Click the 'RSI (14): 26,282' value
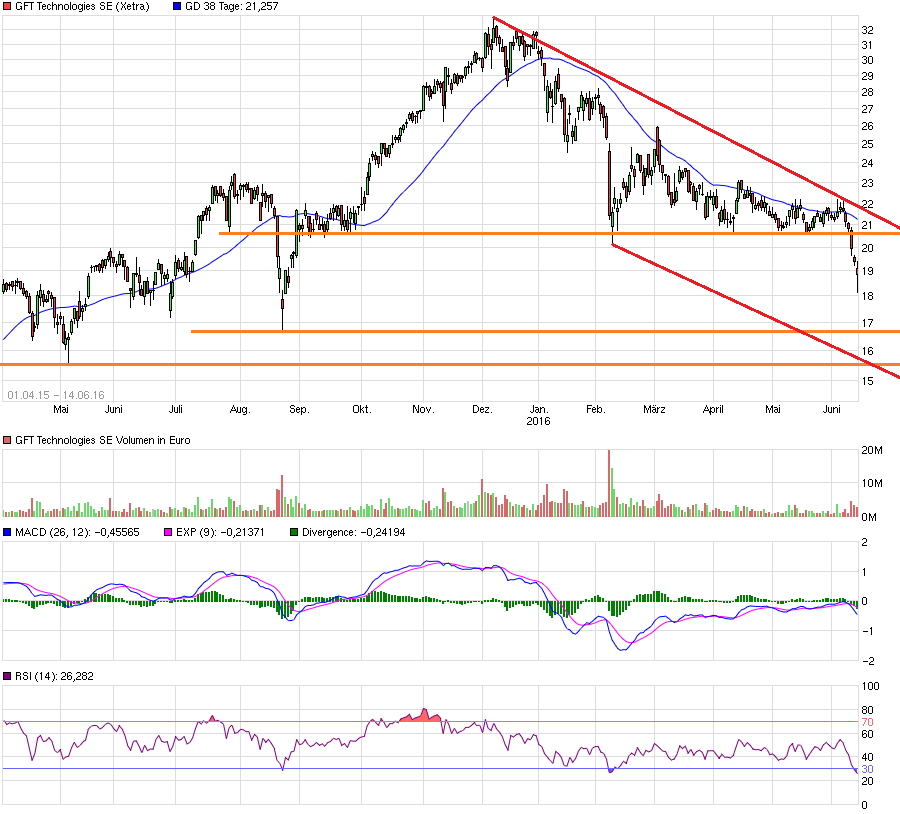900x814 pixels. tap(54, 676)
